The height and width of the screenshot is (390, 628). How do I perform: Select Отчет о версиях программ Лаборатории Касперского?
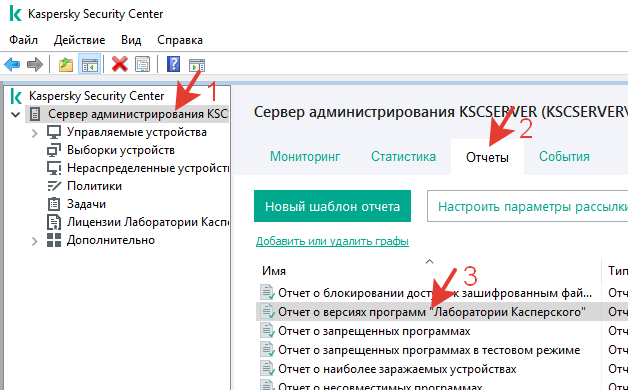coord(432,312)
